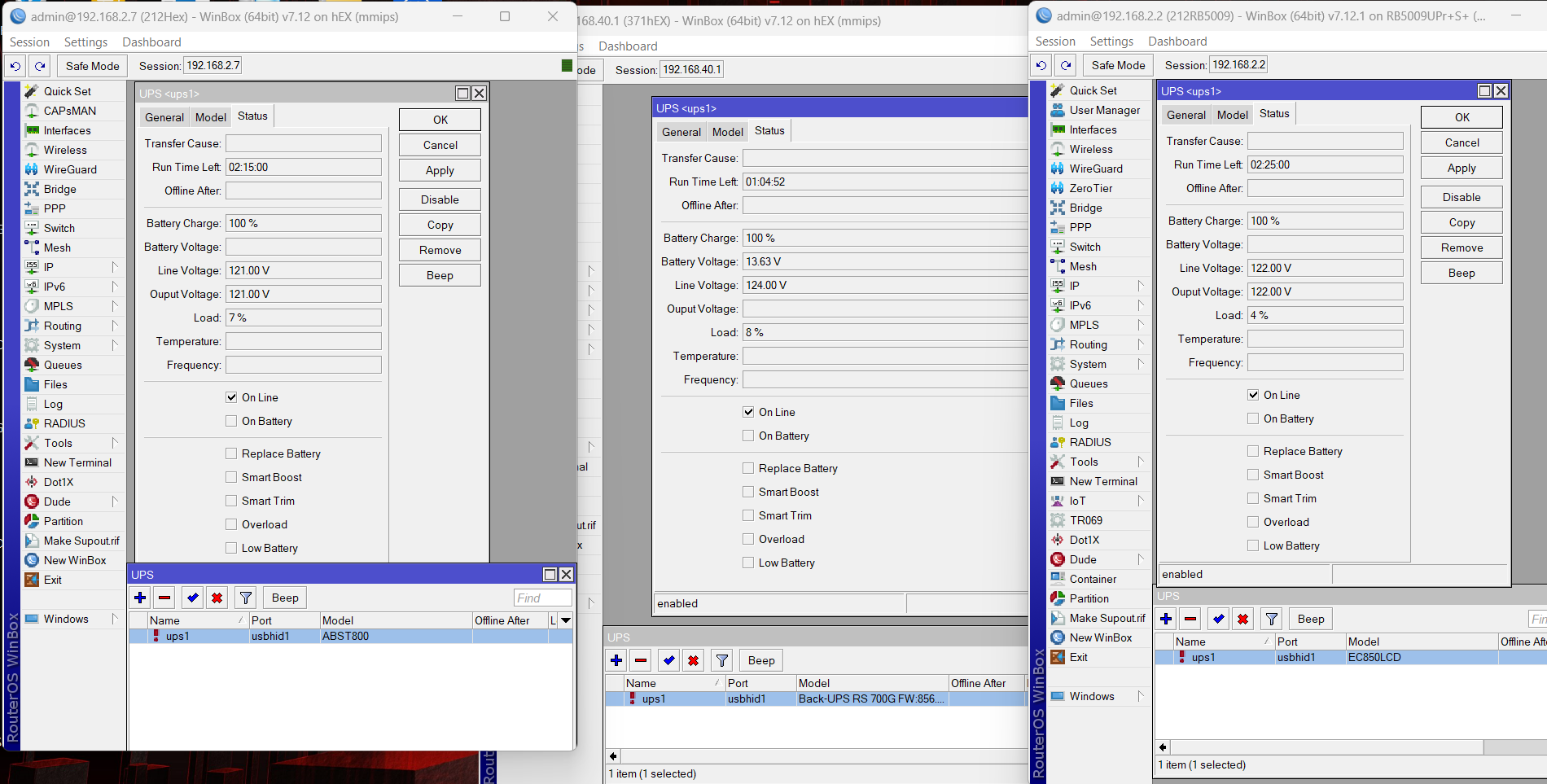
Task: Toggle Low Battery checkbox in right UPS dialog
Action: point(1253,545)
